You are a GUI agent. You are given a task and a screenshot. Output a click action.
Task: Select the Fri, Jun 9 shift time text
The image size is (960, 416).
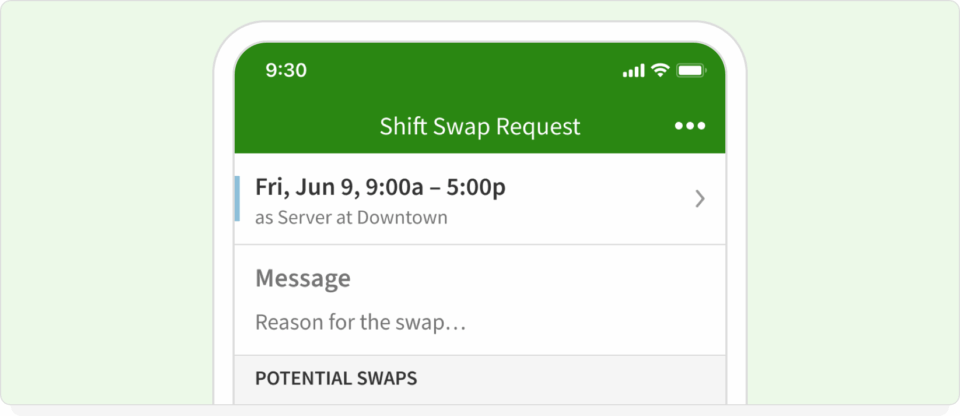point(380,187)
